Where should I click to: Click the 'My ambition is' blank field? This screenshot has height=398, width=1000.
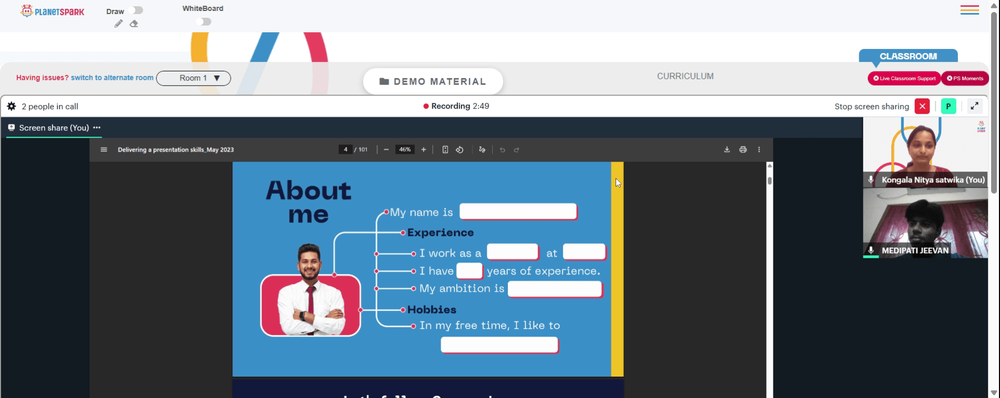[555, 289]
